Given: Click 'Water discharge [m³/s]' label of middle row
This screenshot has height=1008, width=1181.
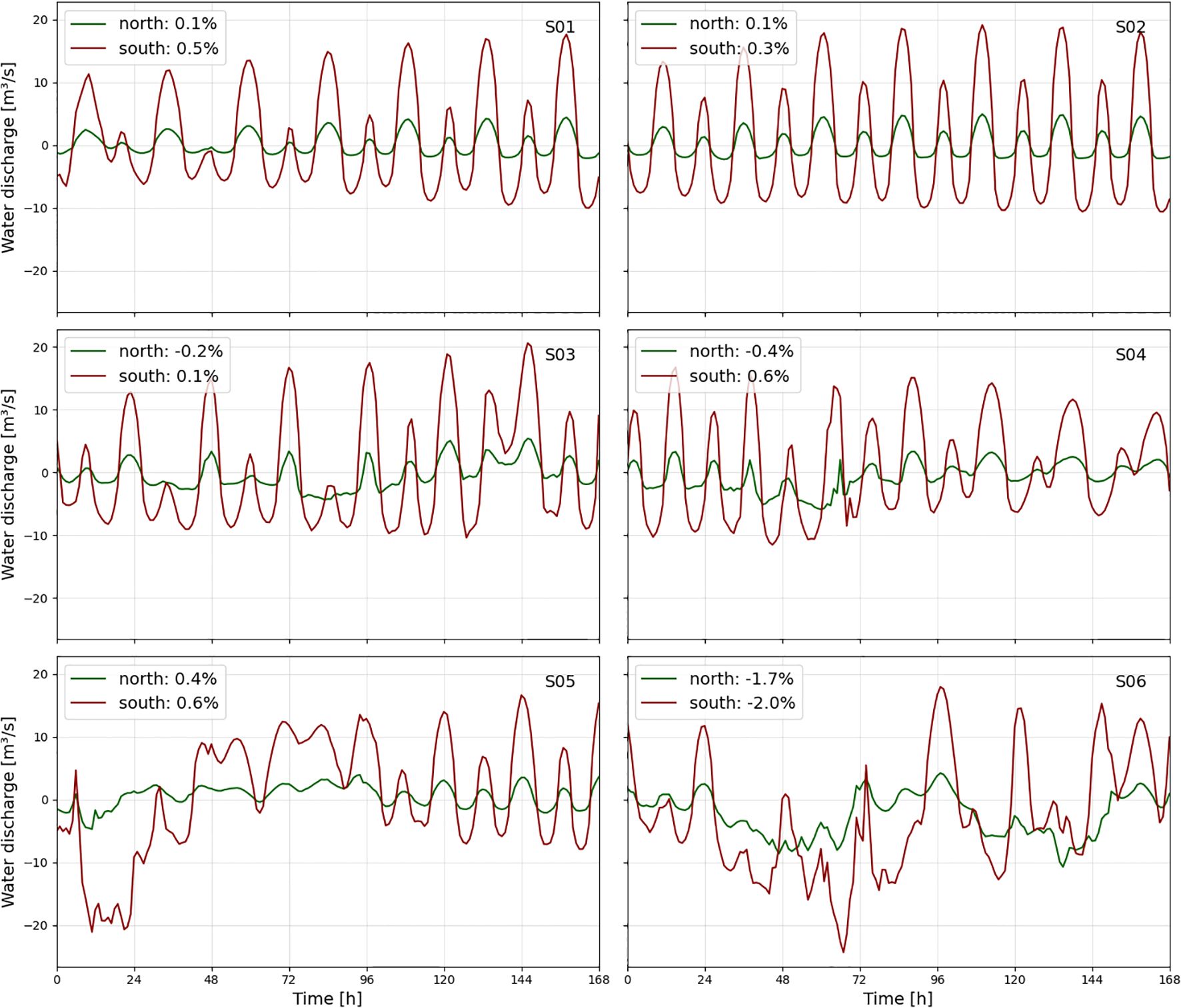Looking at the screenshot, I should point(8,485).
